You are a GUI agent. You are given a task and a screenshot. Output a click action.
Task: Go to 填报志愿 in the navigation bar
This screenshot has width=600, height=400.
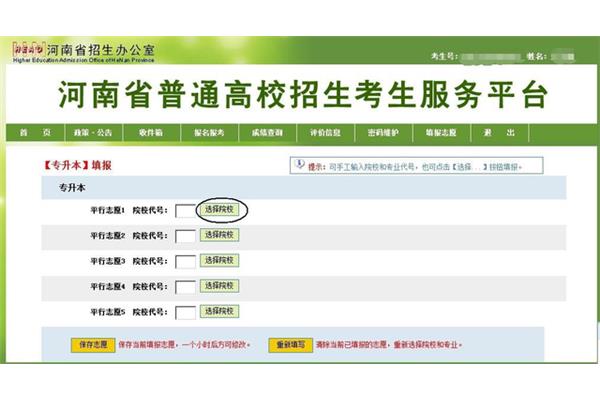tap(441, 132)
